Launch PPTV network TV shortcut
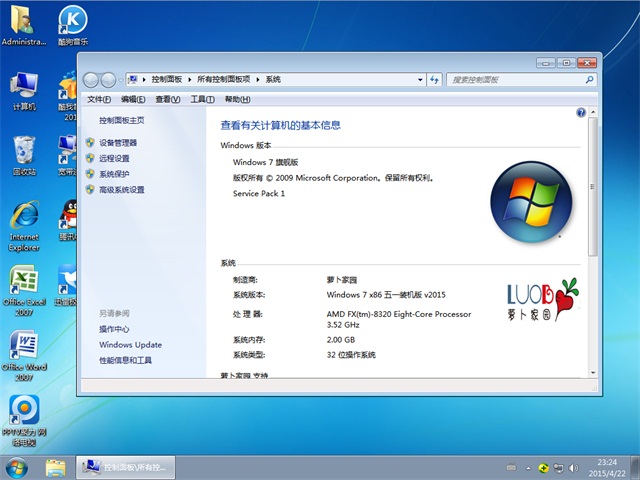 (x=24, y=420)
